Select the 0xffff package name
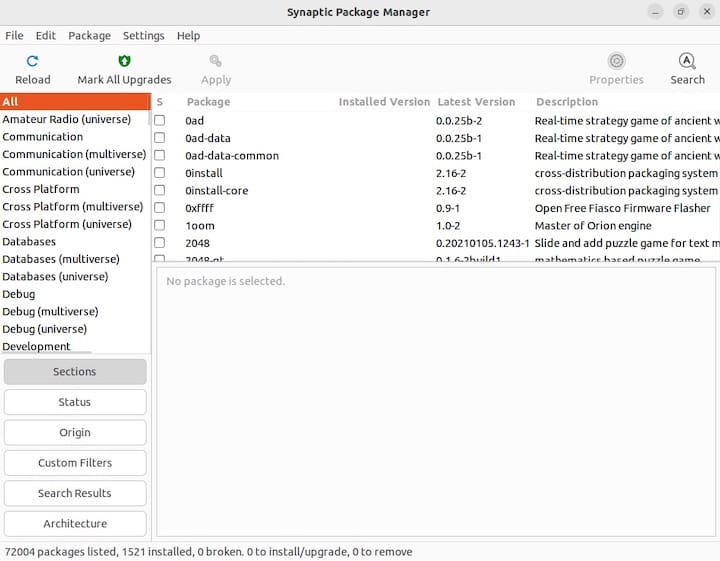The width and height of the screenshot is (720, 561). coord(200,208)
